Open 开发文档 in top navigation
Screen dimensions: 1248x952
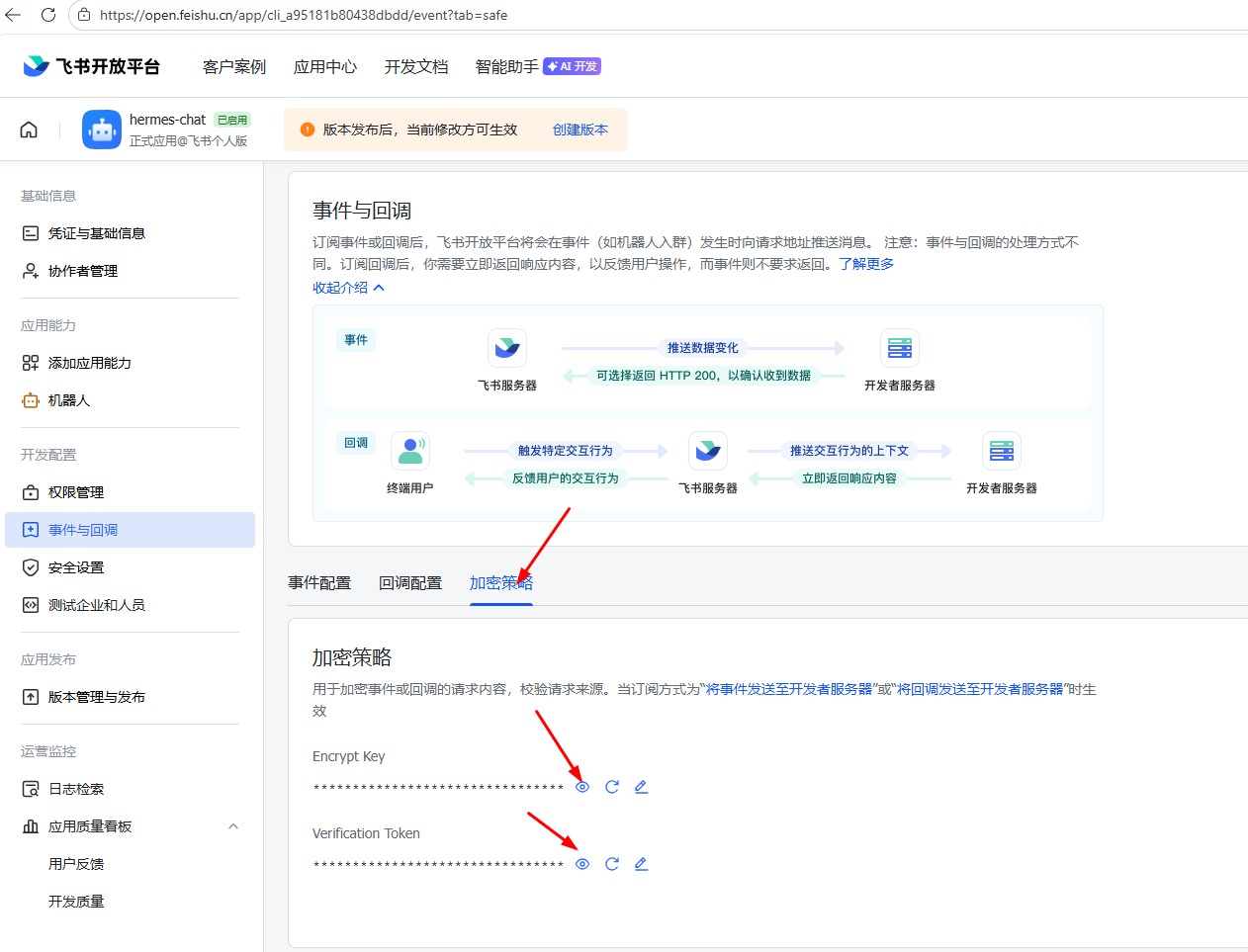pyautogui.click(x=416, y=66)
